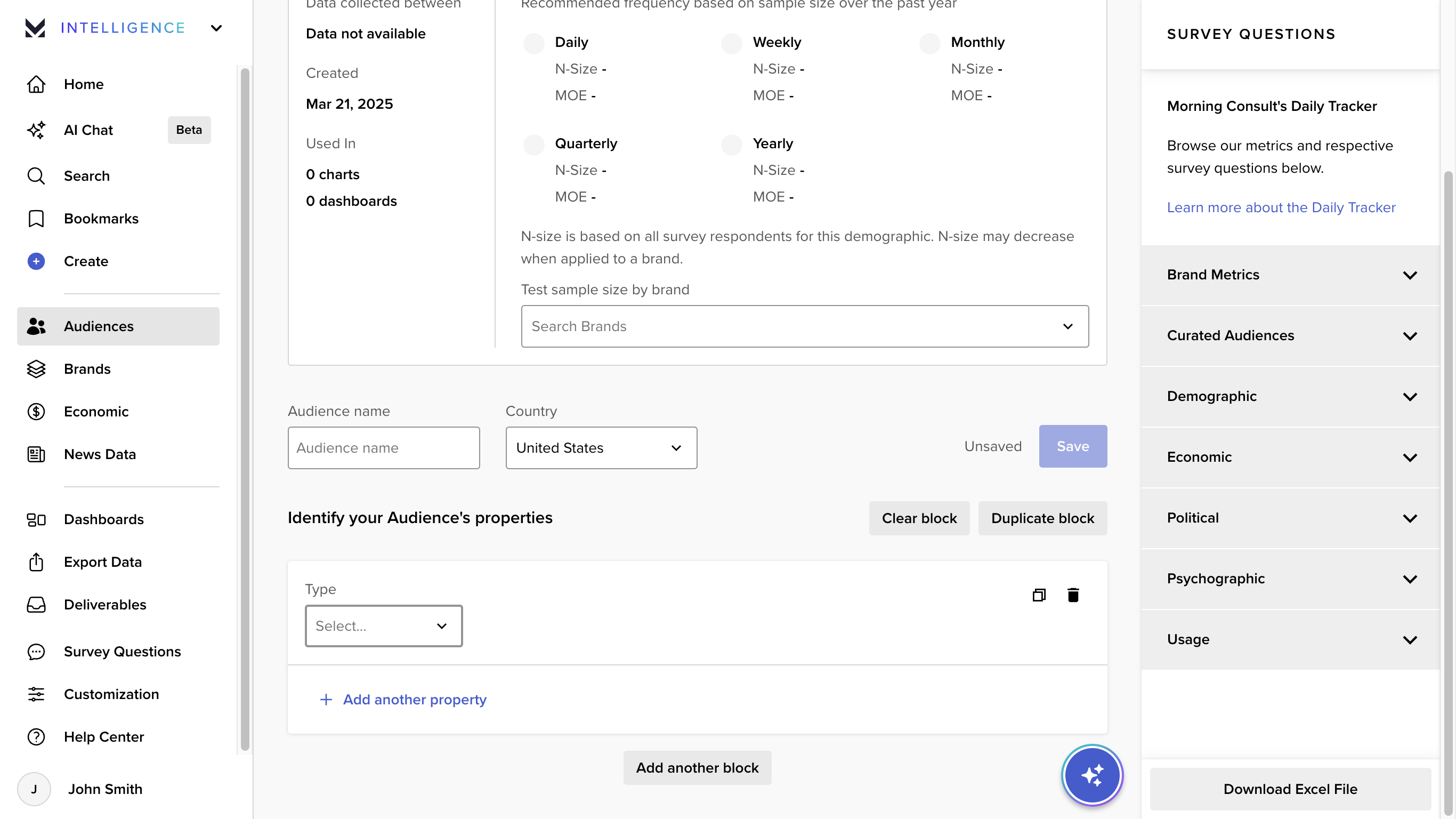Click the sidebar vertical scrollbar
The height and width of the screenshot is (819, 1456).
coord(245,407)
